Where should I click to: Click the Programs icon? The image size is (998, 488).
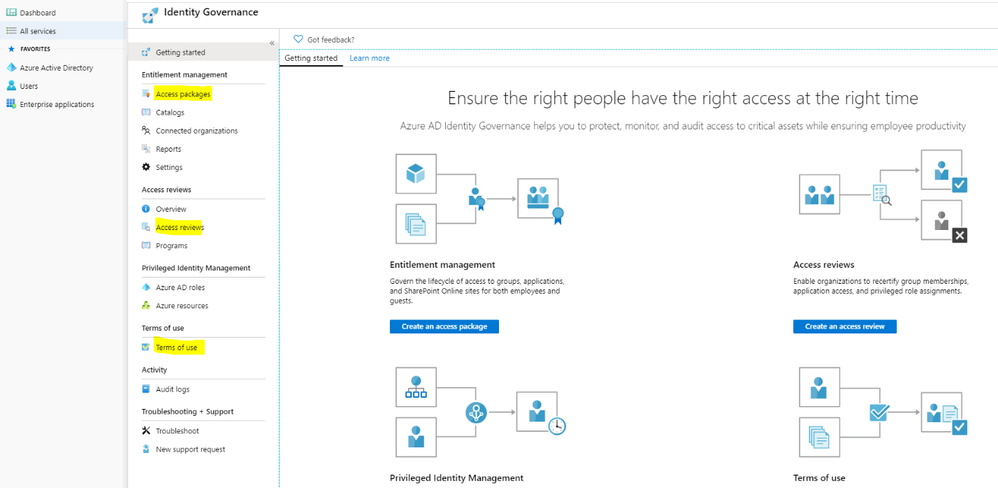click(x=146, y=246)
